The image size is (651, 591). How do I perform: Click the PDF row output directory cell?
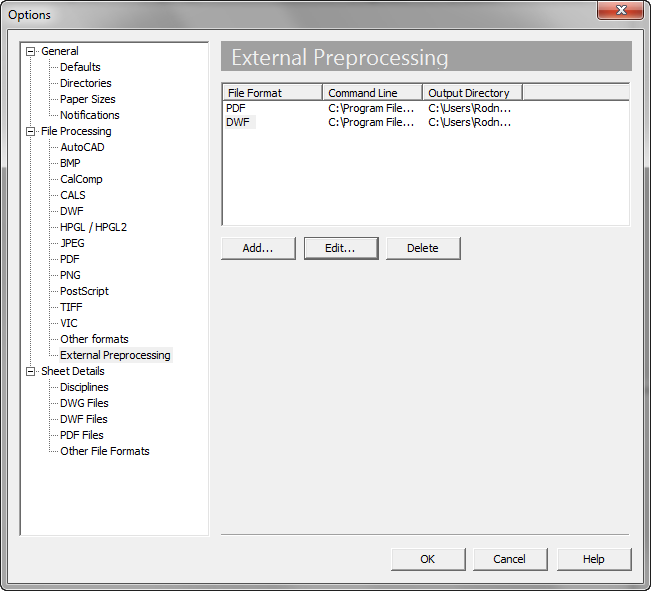(x=470, y=108)
